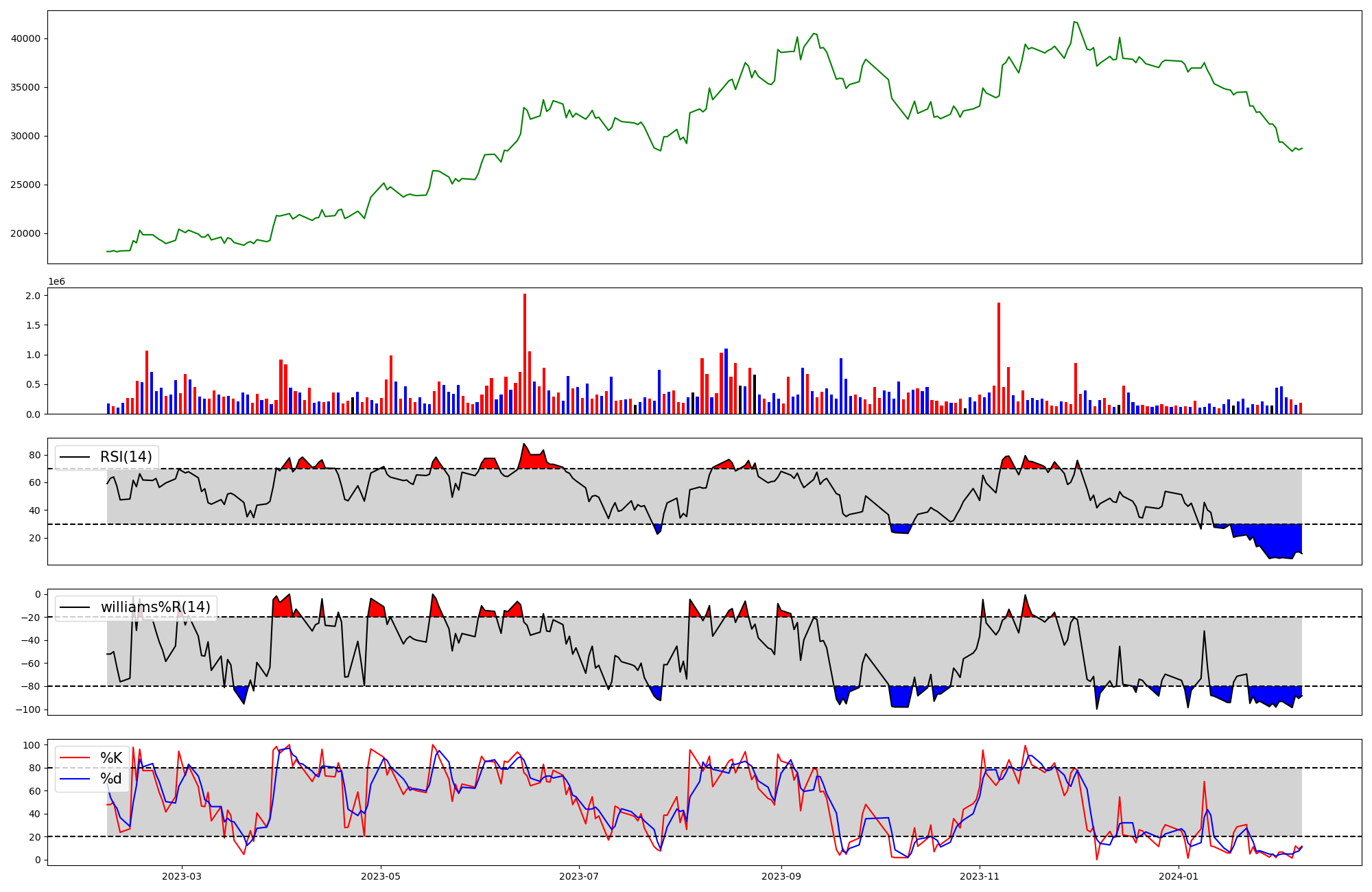Click the black RSI legend line sample
Image resolution: width=1372 pixels, height=892 pixels.
click(75, 457)
